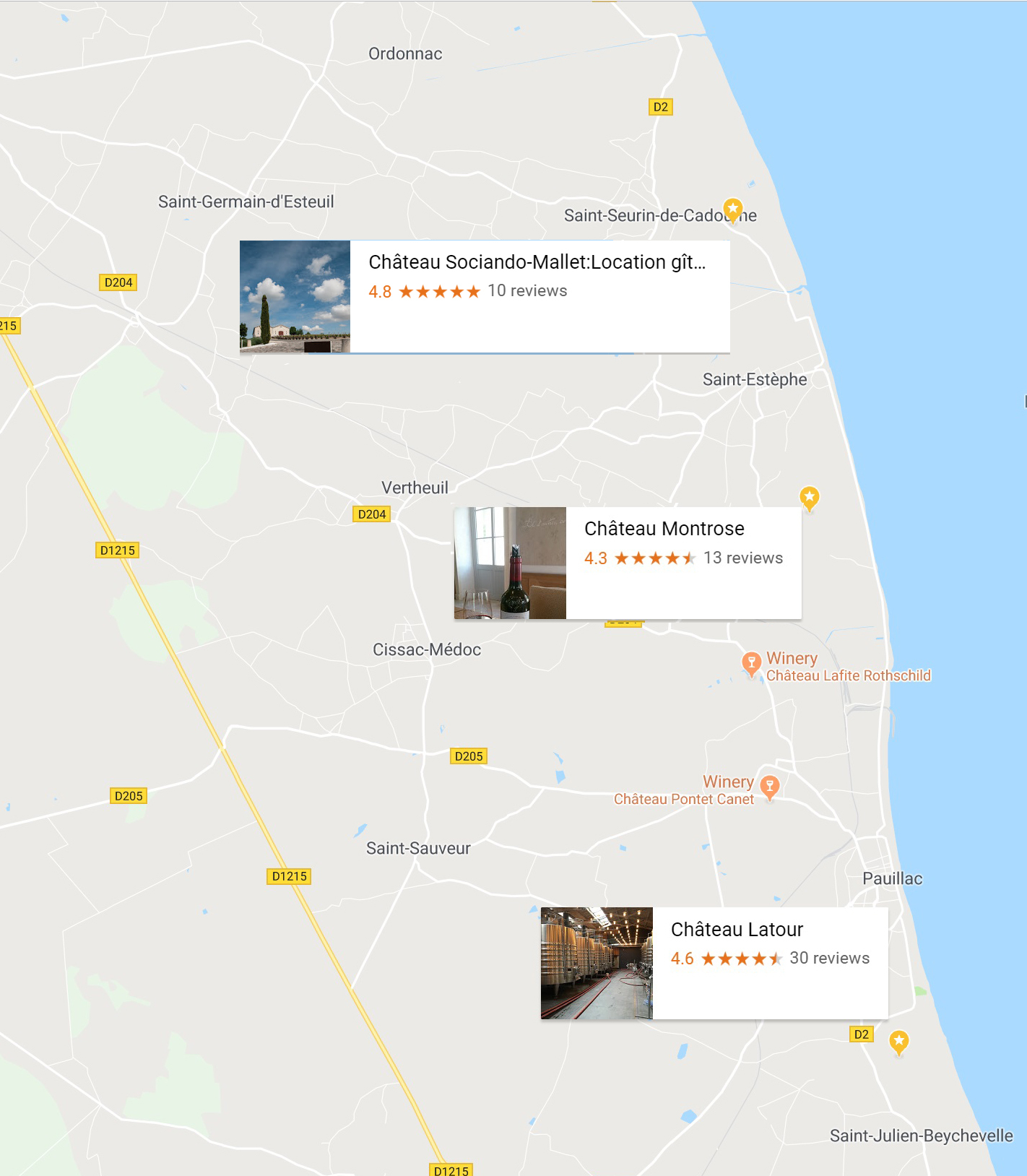Open the 30 reviews link for Latour

(829, 959)
